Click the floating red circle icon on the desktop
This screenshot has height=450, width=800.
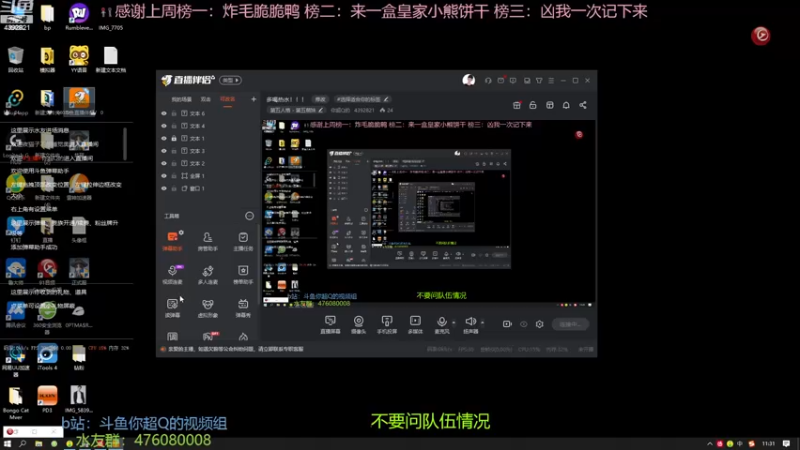click(761, 35)
